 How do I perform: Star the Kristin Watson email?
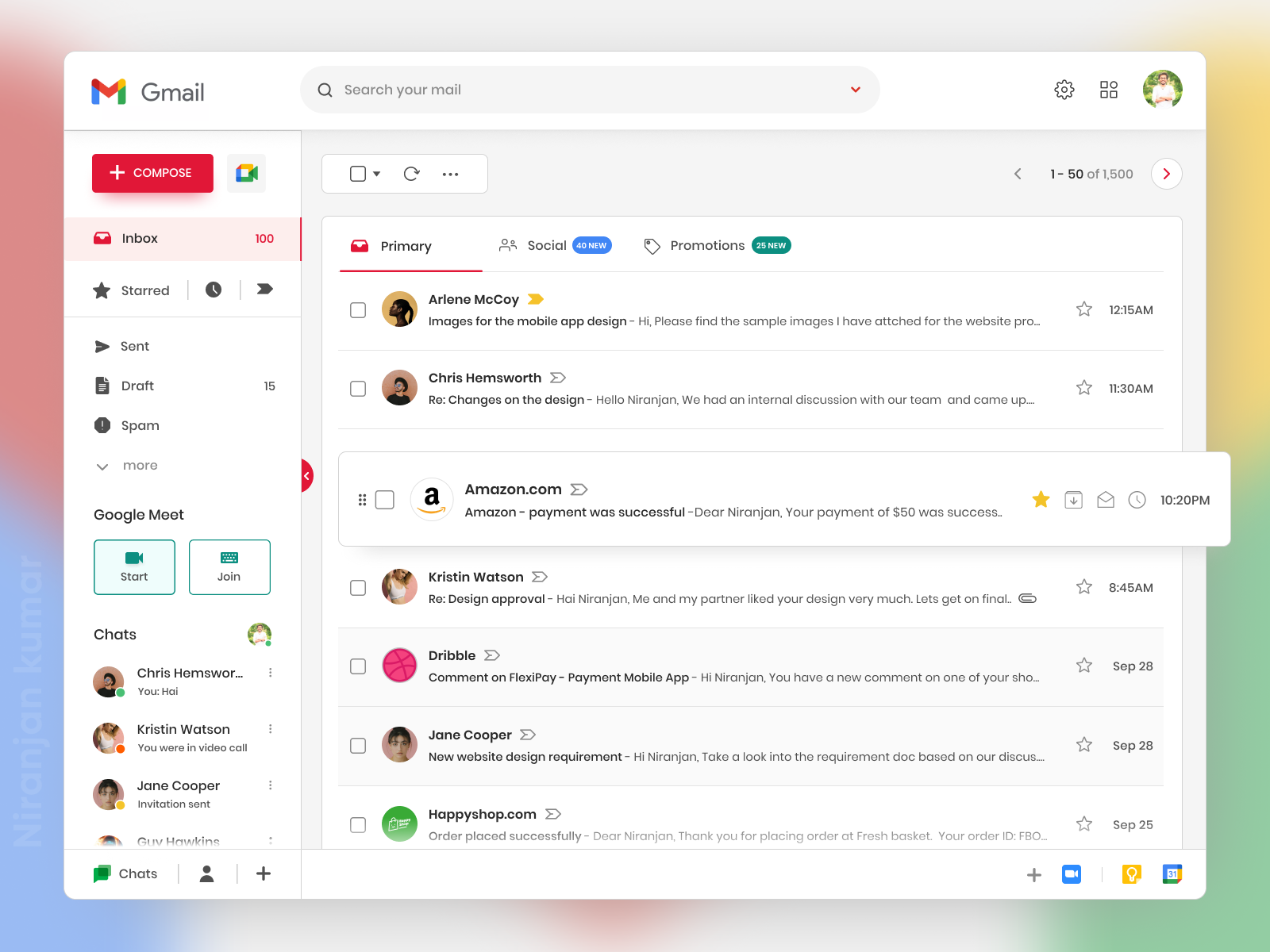(x=1084, y=587)
